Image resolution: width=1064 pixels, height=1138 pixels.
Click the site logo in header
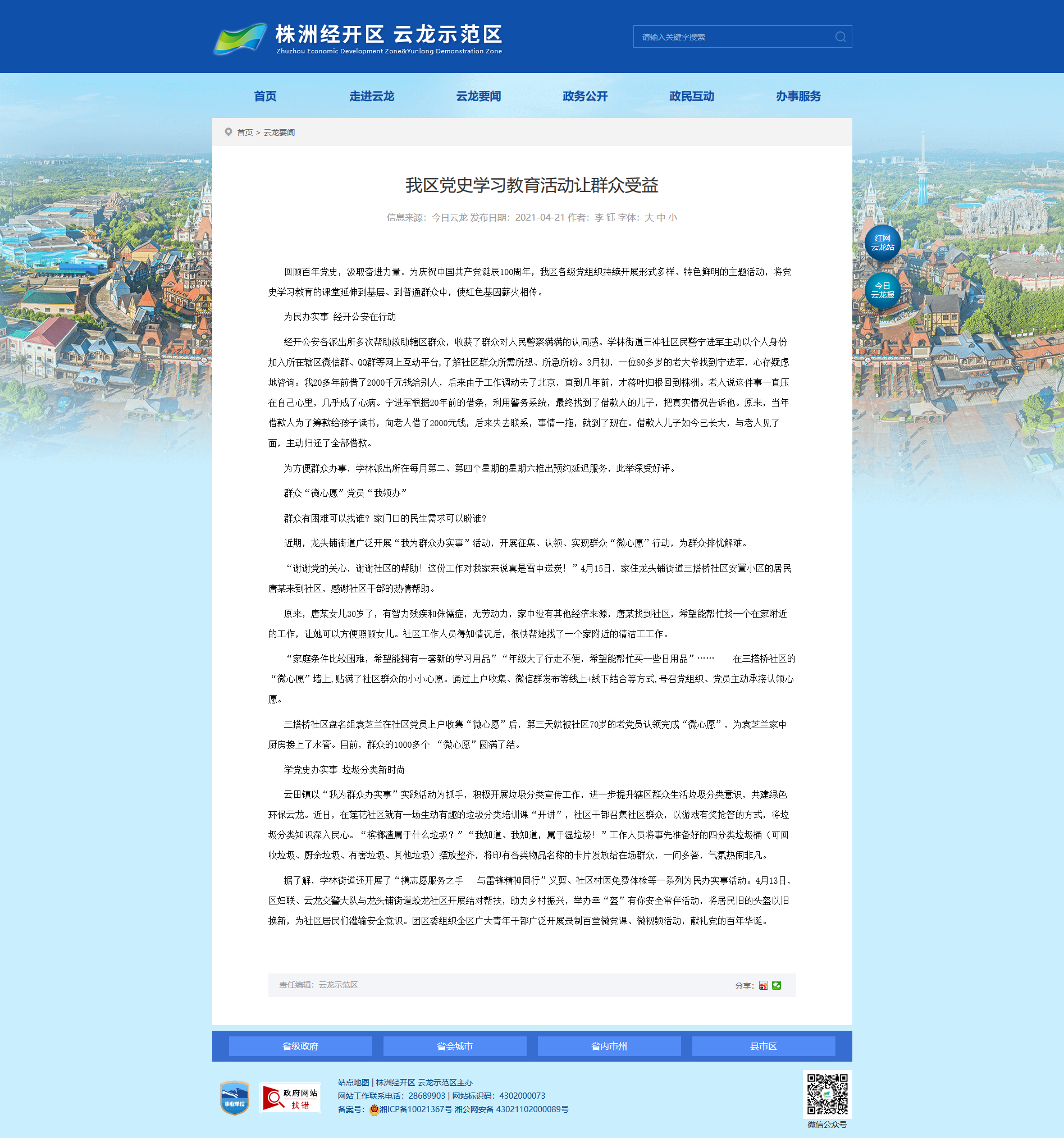(358, 38)
